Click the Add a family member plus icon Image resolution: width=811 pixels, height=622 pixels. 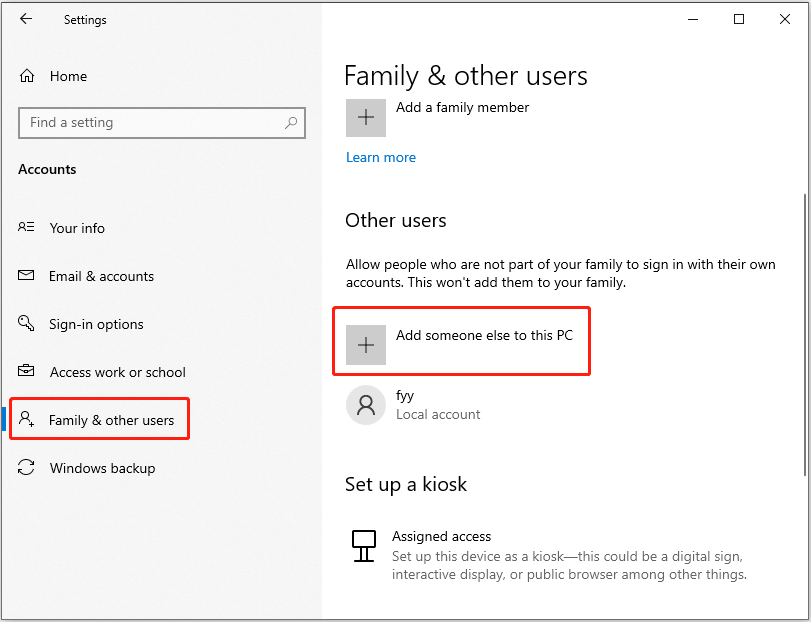365,118
